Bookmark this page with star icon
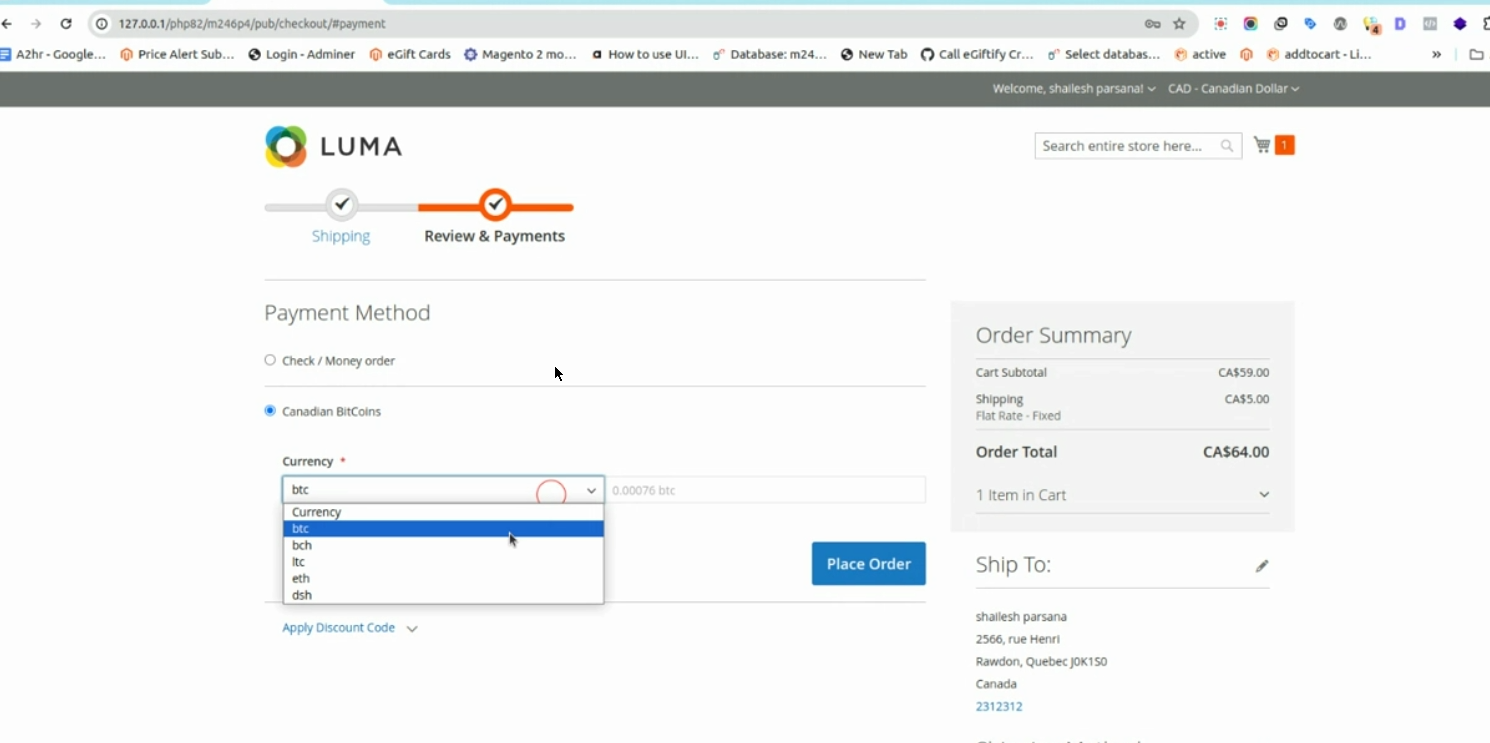Screen dimensions: 1490x743 (1179, 23)
